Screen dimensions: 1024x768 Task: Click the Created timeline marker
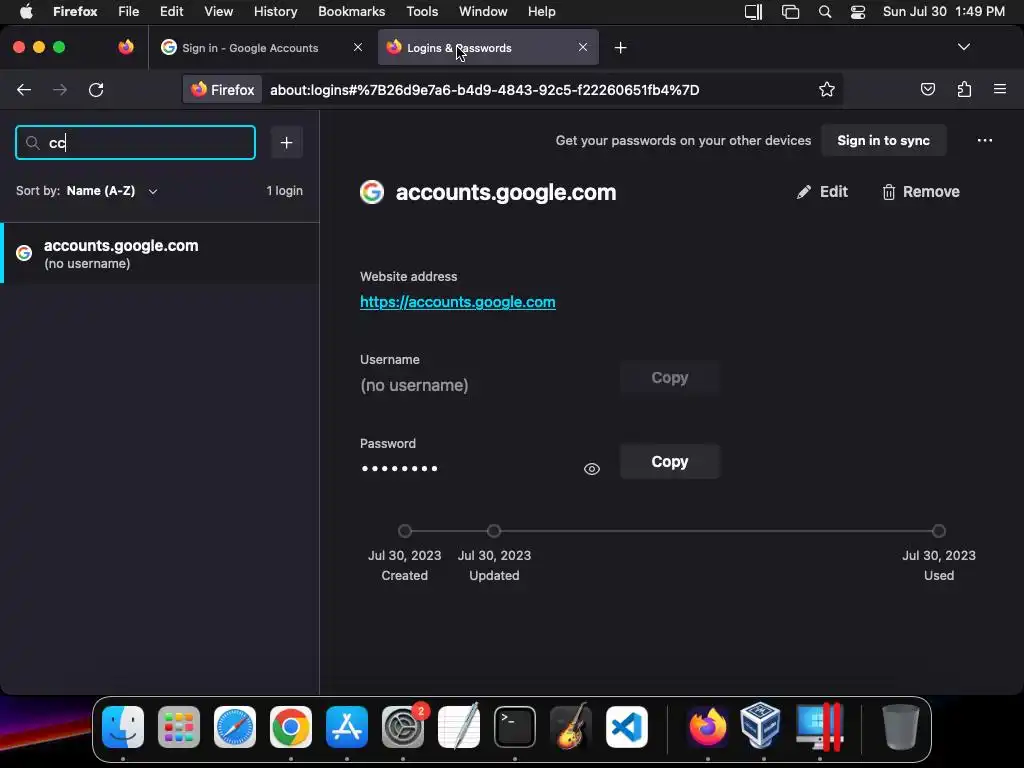405,531
